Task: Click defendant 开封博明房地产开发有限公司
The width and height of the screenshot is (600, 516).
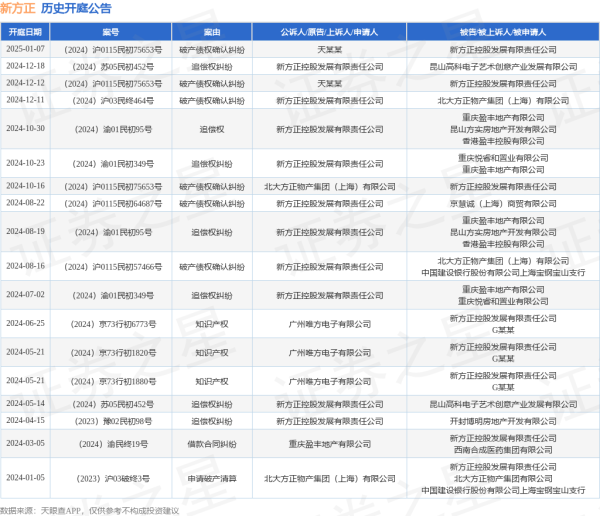Action: [503, 421]
